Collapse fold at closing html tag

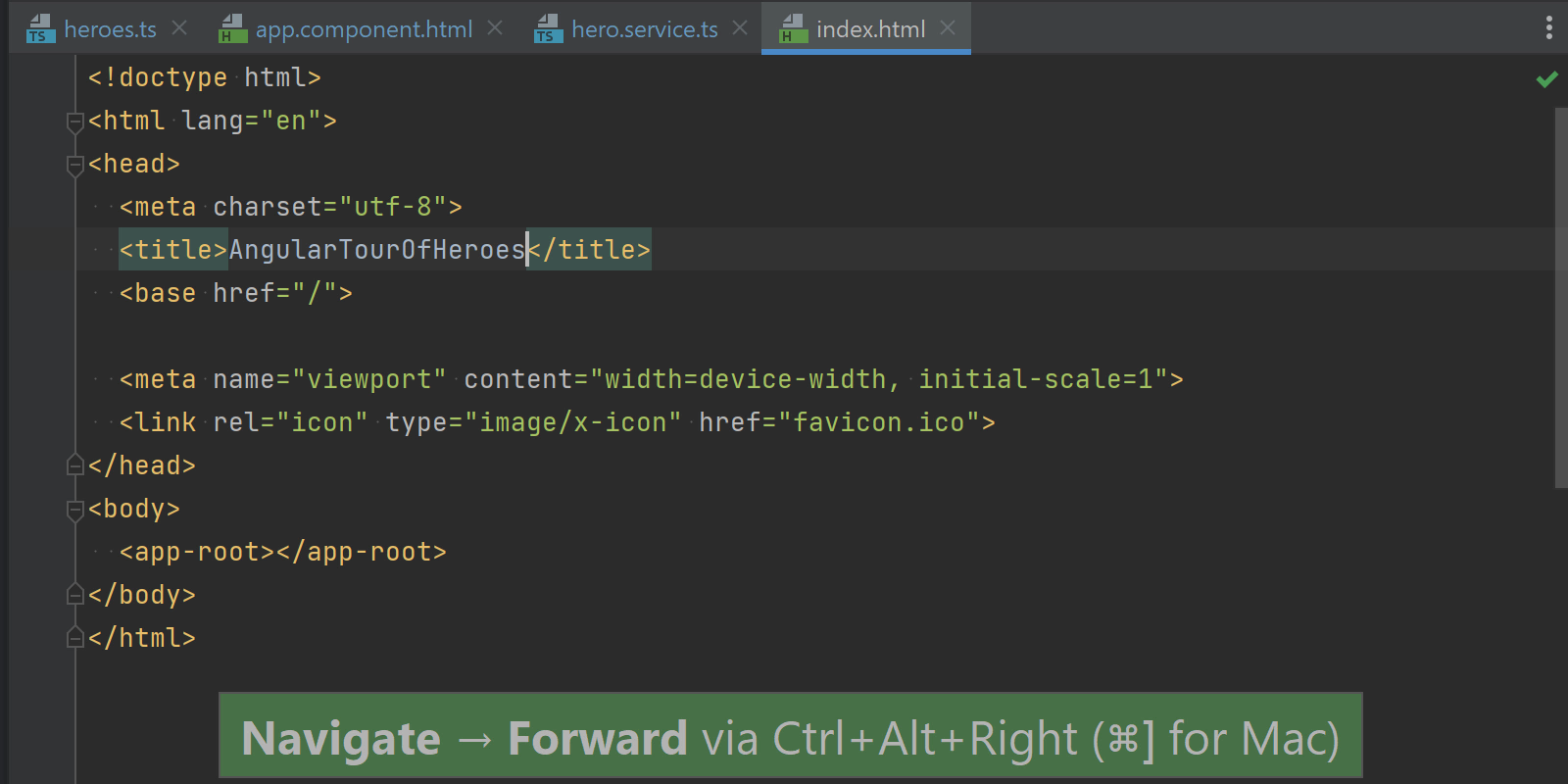click(x=74, y=638)
